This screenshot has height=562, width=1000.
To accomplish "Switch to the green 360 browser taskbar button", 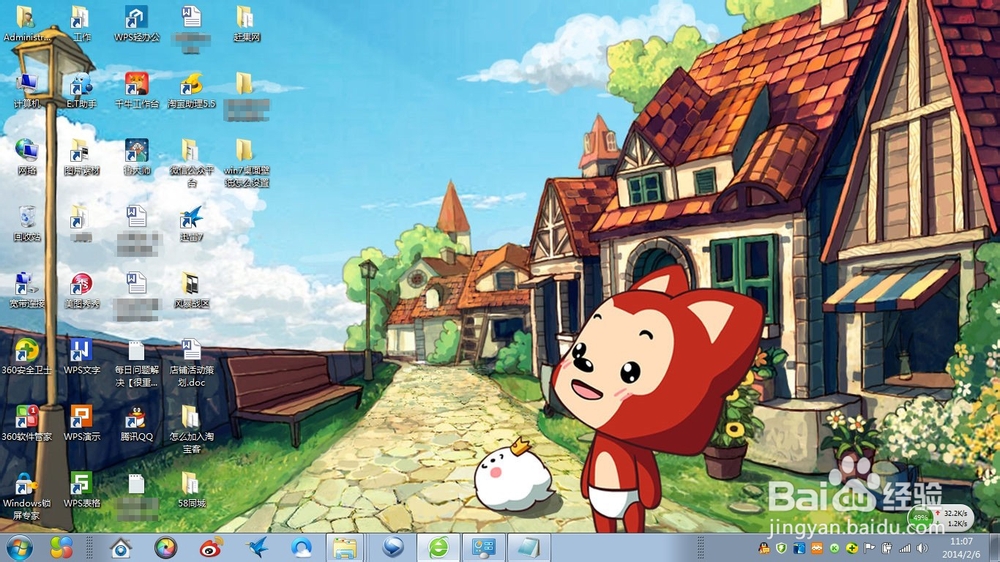I will coord(438,548).
